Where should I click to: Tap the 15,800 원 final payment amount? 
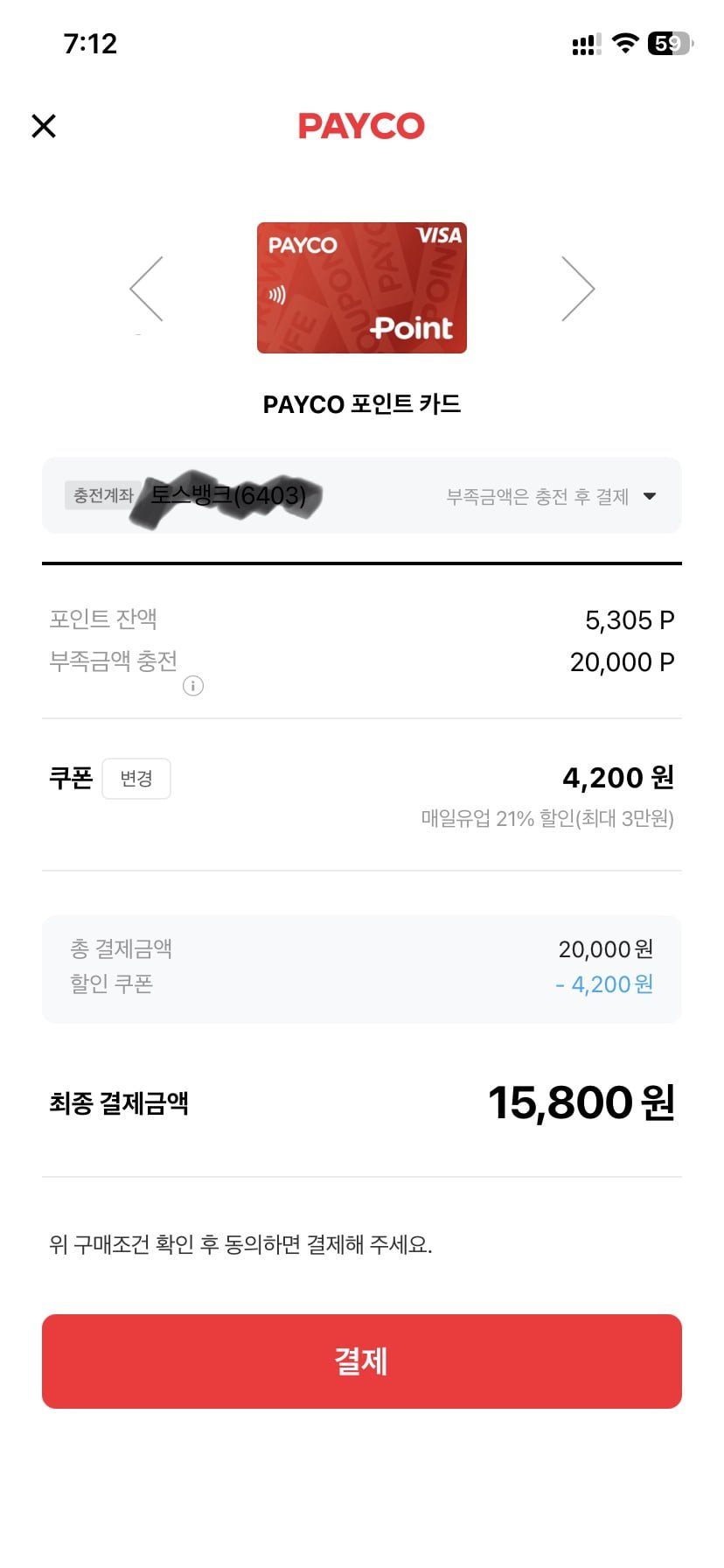tap(581, 1102)
